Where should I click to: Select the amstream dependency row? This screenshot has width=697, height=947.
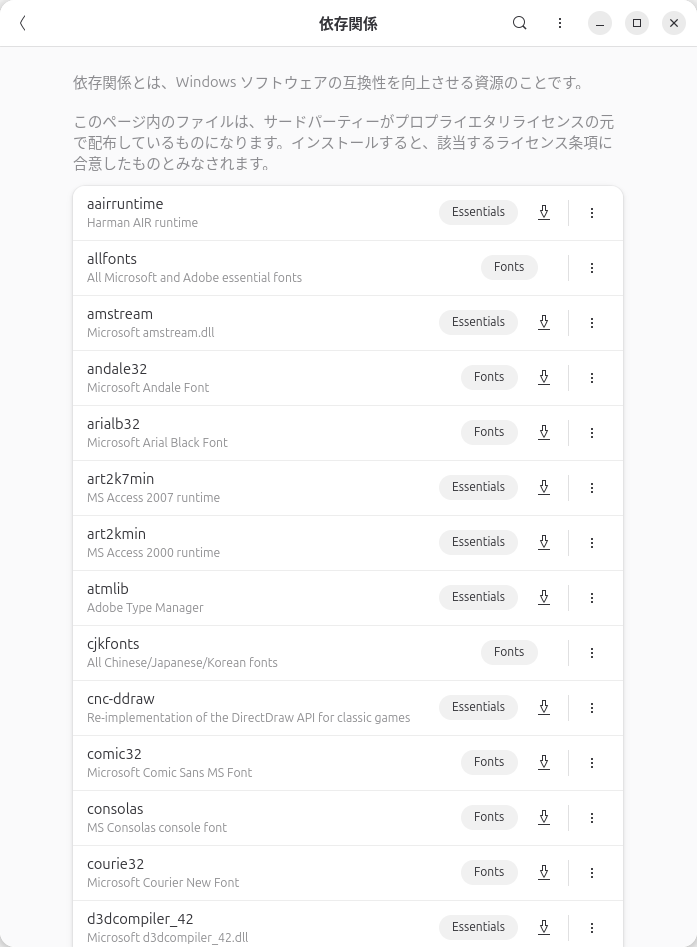click(250, 322)
